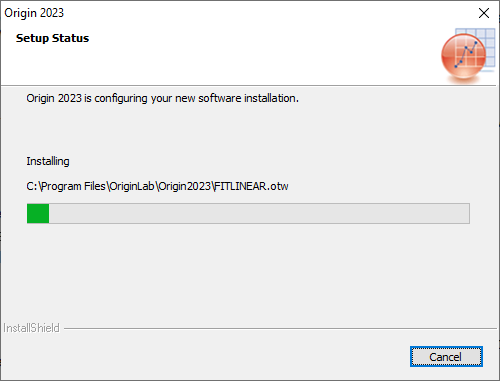Click the Program Files portion of install path
500x381 pixels.
pyautogui.click(x=73, y=186)
